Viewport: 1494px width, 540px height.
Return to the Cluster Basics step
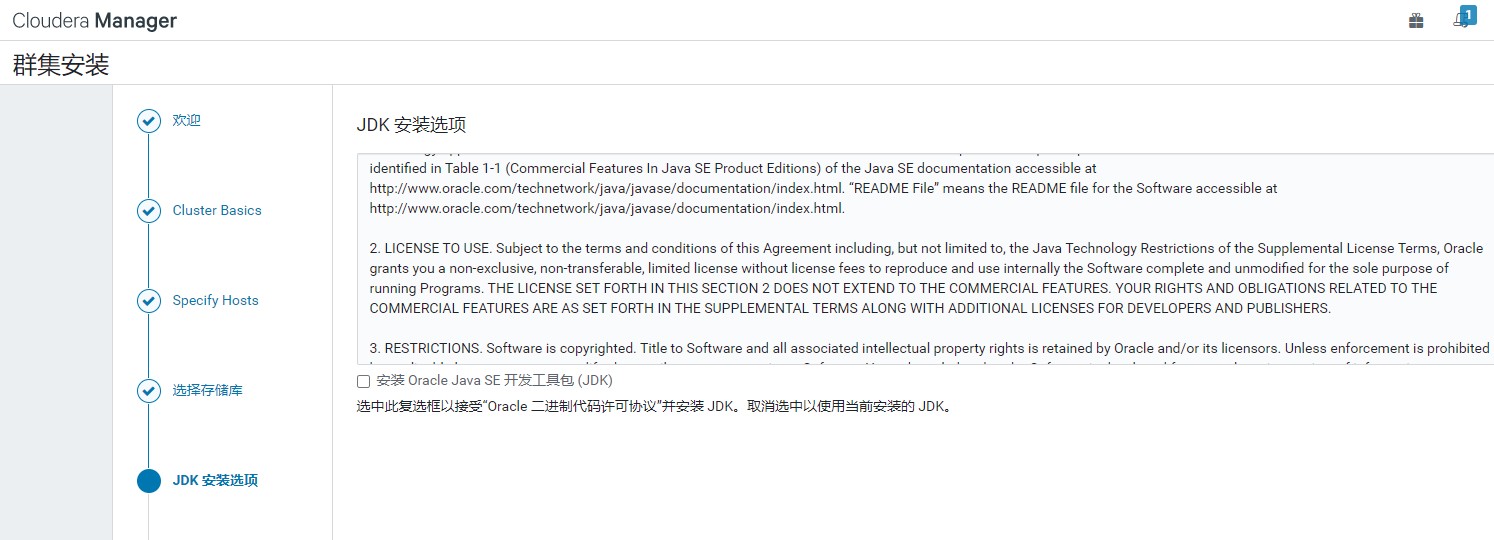pyautogui.click(x=217, y=210)
